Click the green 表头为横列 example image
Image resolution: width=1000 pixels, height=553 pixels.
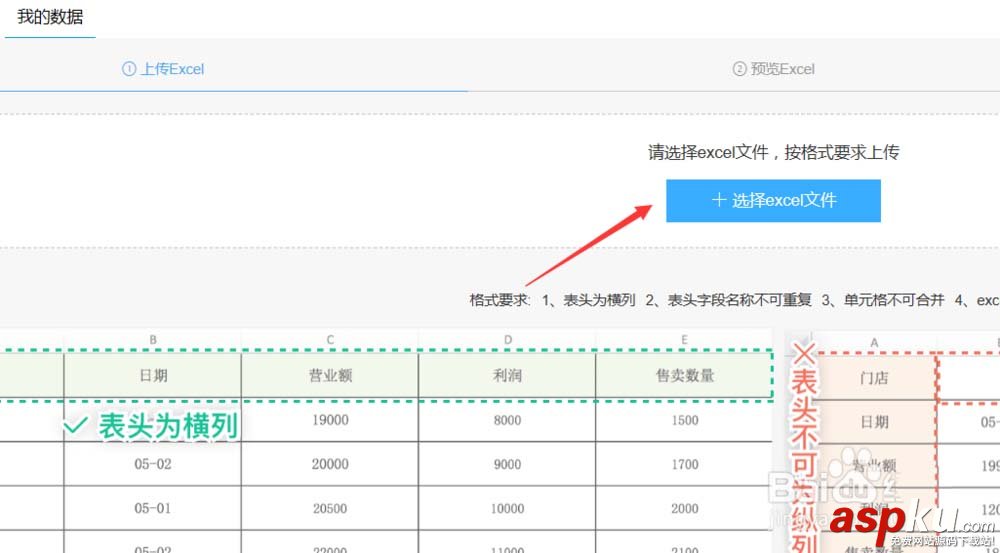[x=386, y=440]
